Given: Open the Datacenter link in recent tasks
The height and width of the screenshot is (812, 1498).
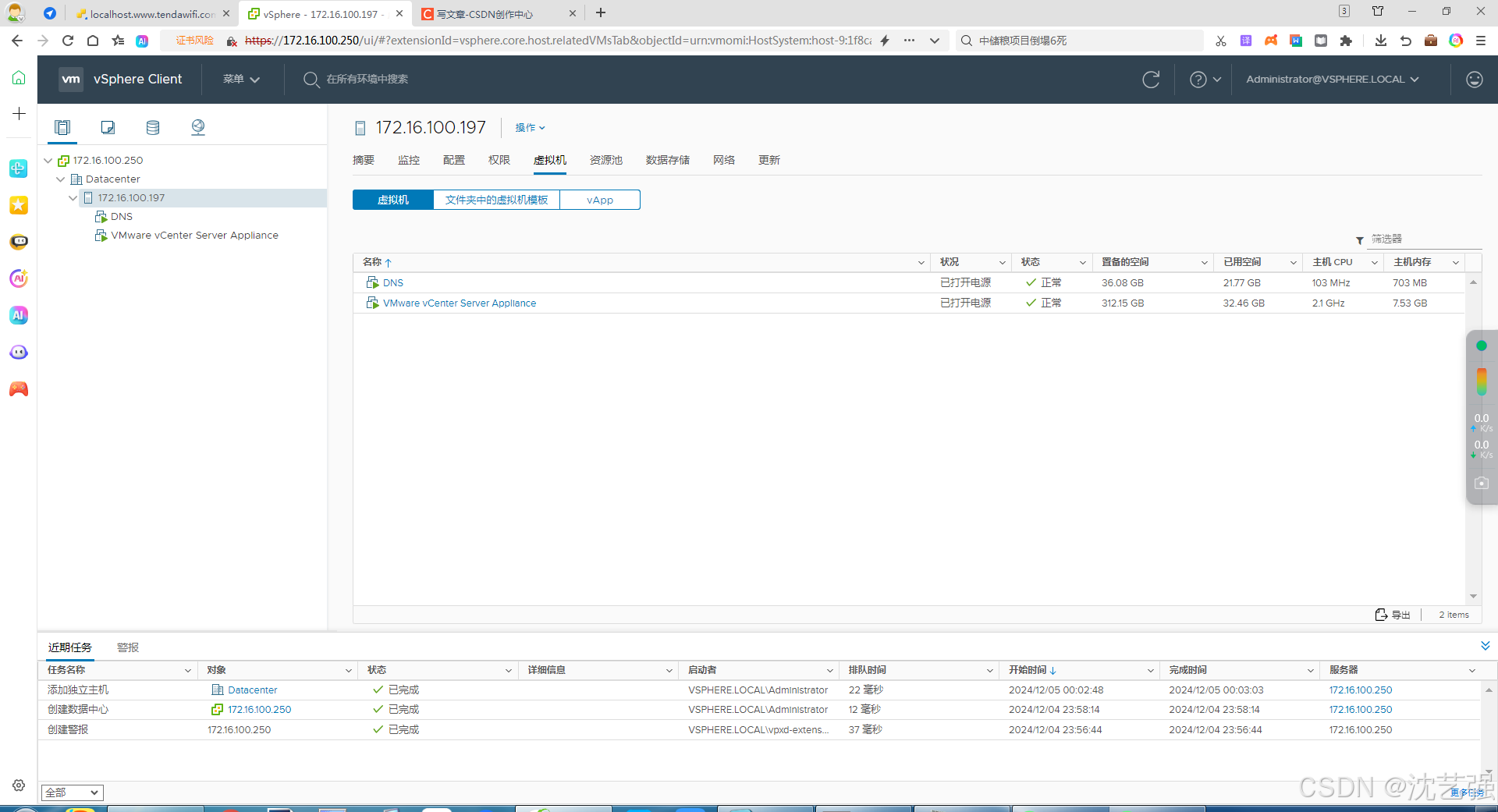Looking at the screenshot, I should pyautogui.click(x=253, y=690).
